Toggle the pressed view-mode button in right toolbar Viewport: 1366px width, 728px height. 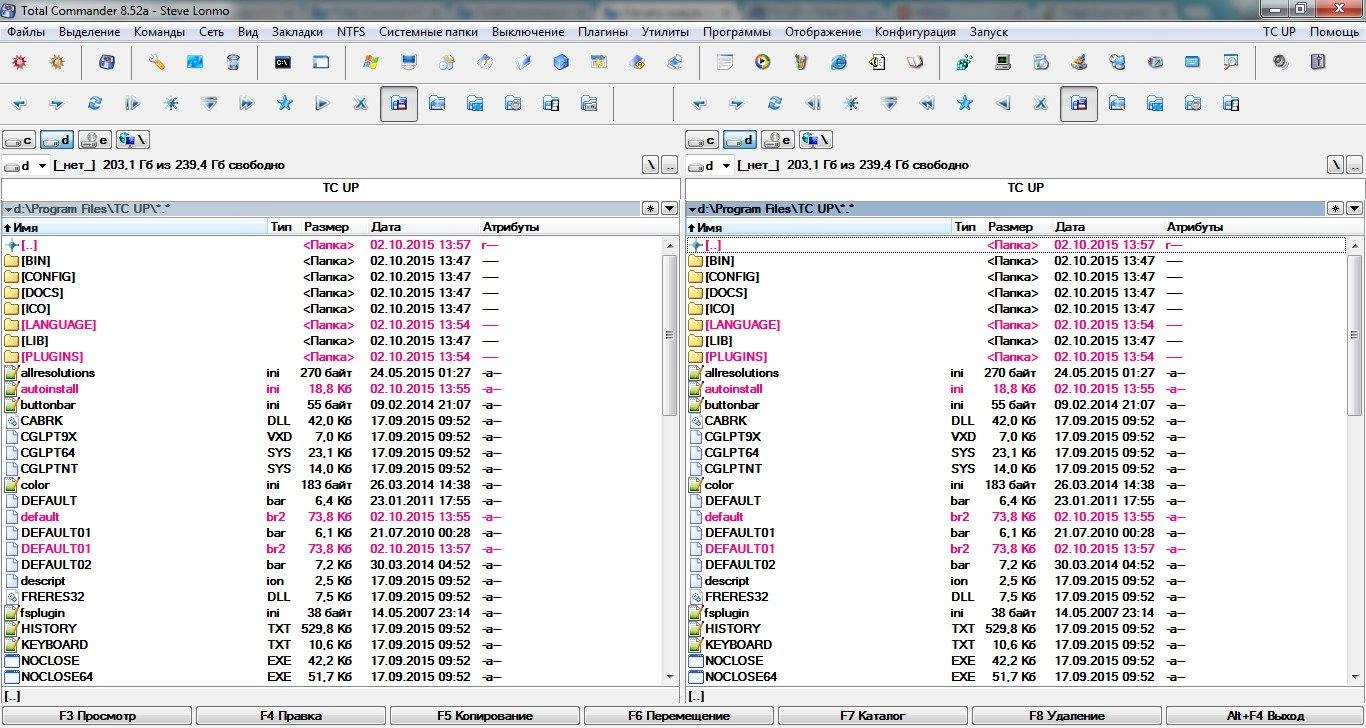pos(1079,103)
